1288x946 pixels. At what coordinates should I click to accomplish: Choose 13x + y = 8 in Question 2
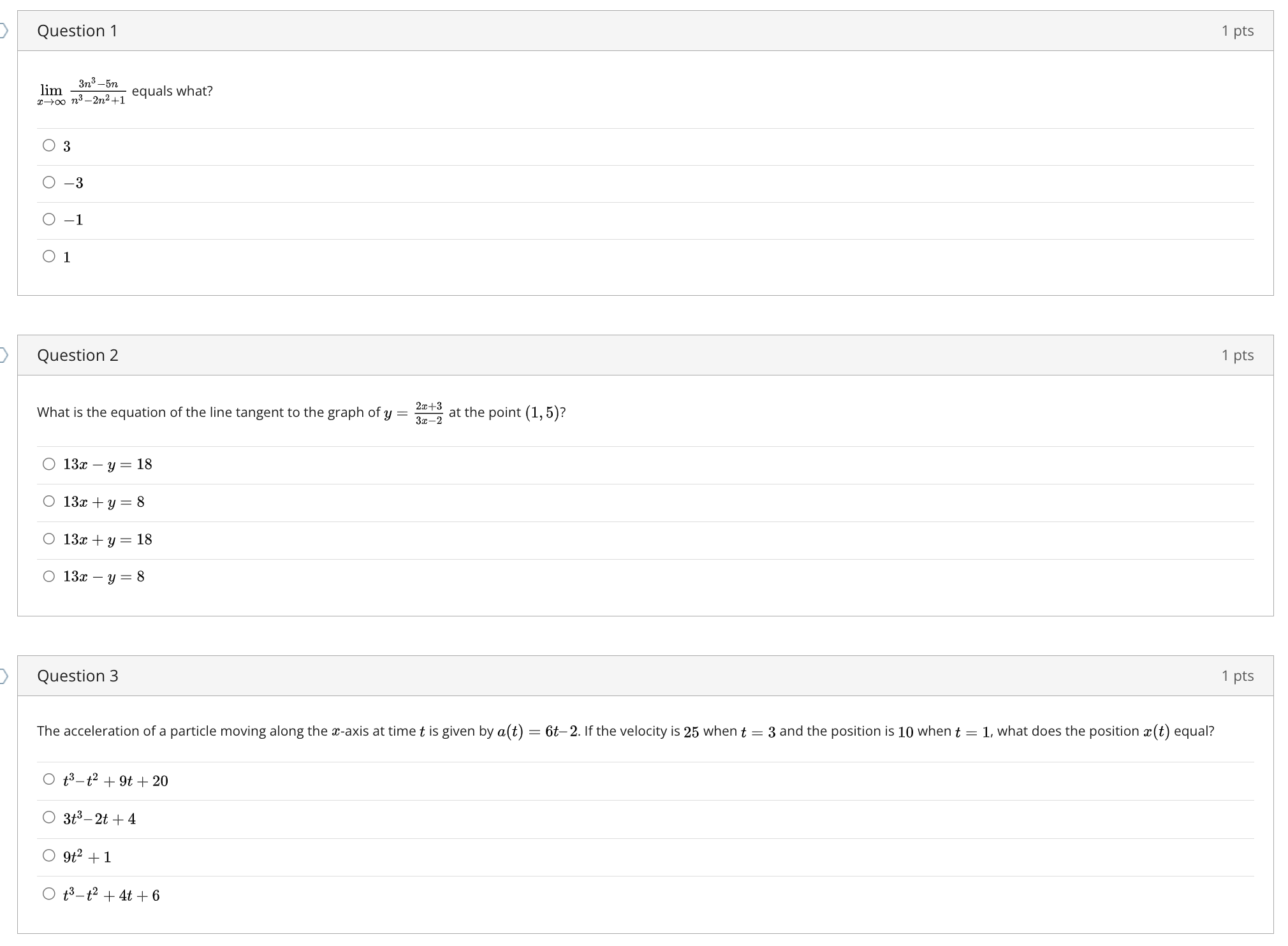pyautogui.click(x=49, y=501)
